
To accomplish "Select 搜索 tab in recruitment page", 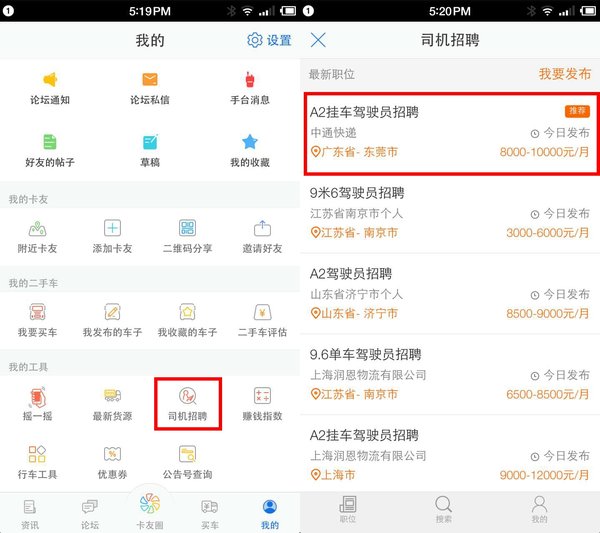I will tap(442, 509).
